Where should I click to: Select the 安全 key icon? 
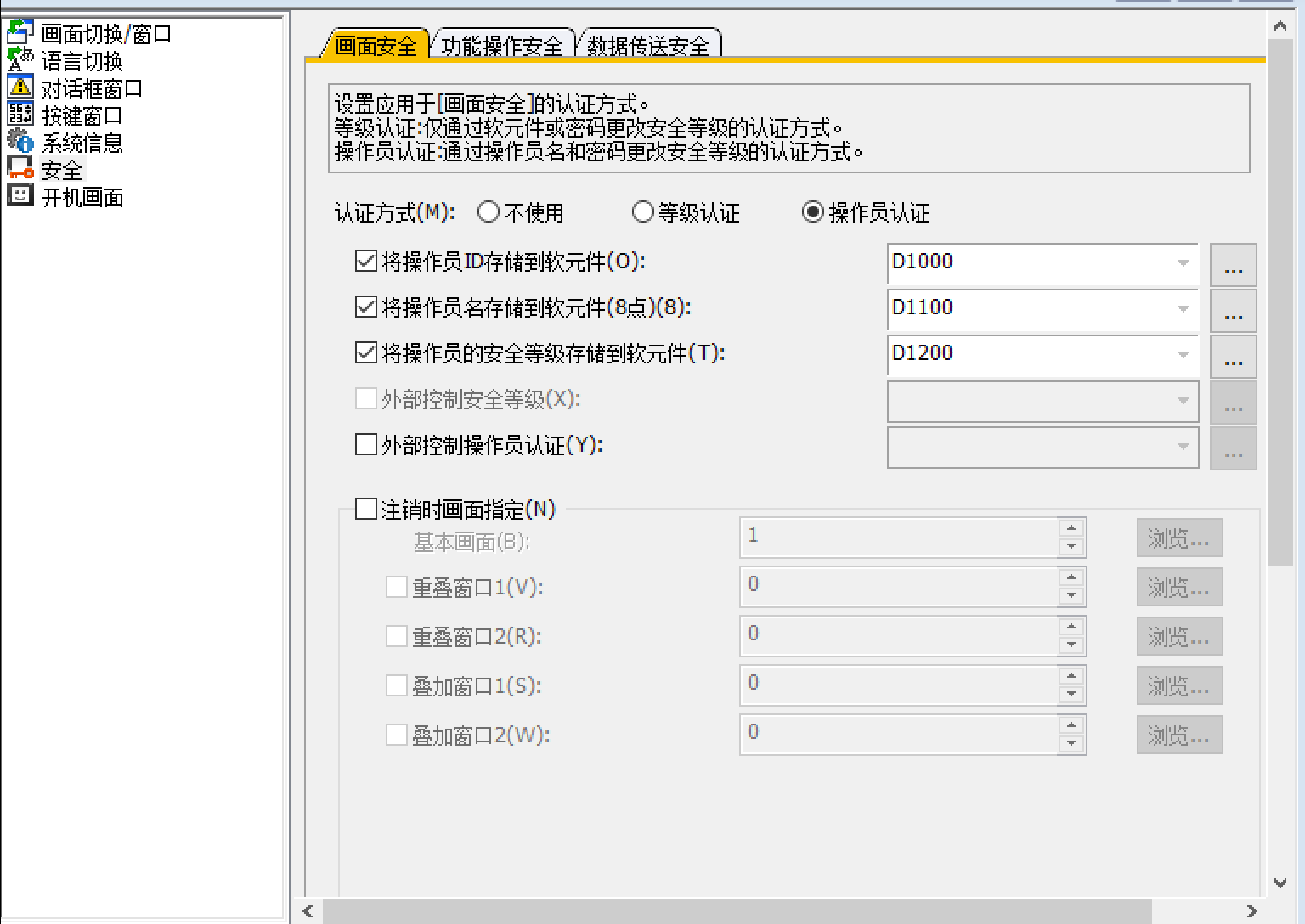tap(20, 169)
